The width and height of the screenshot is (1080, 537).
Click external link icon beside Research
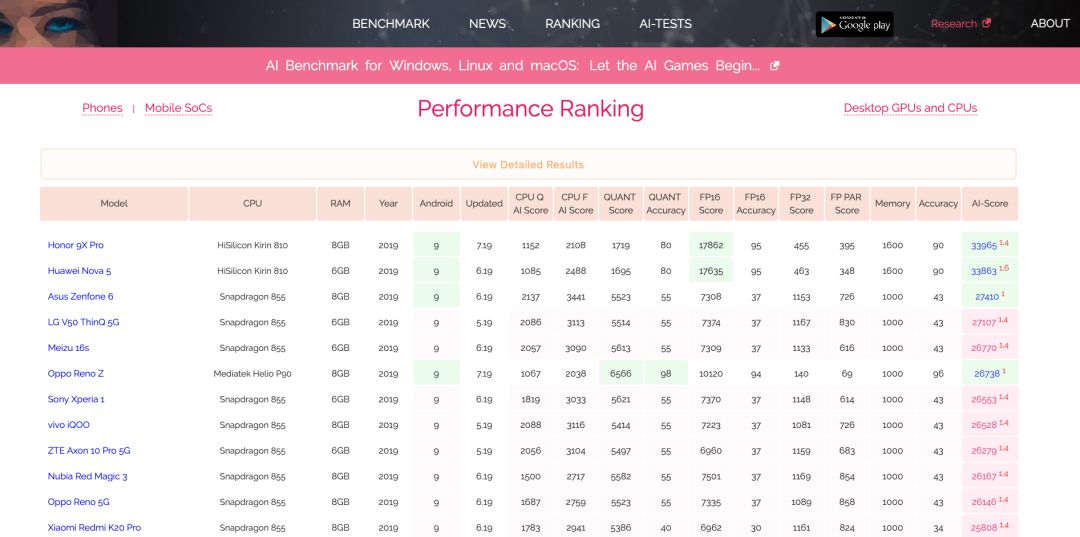[x=986, y=23]
